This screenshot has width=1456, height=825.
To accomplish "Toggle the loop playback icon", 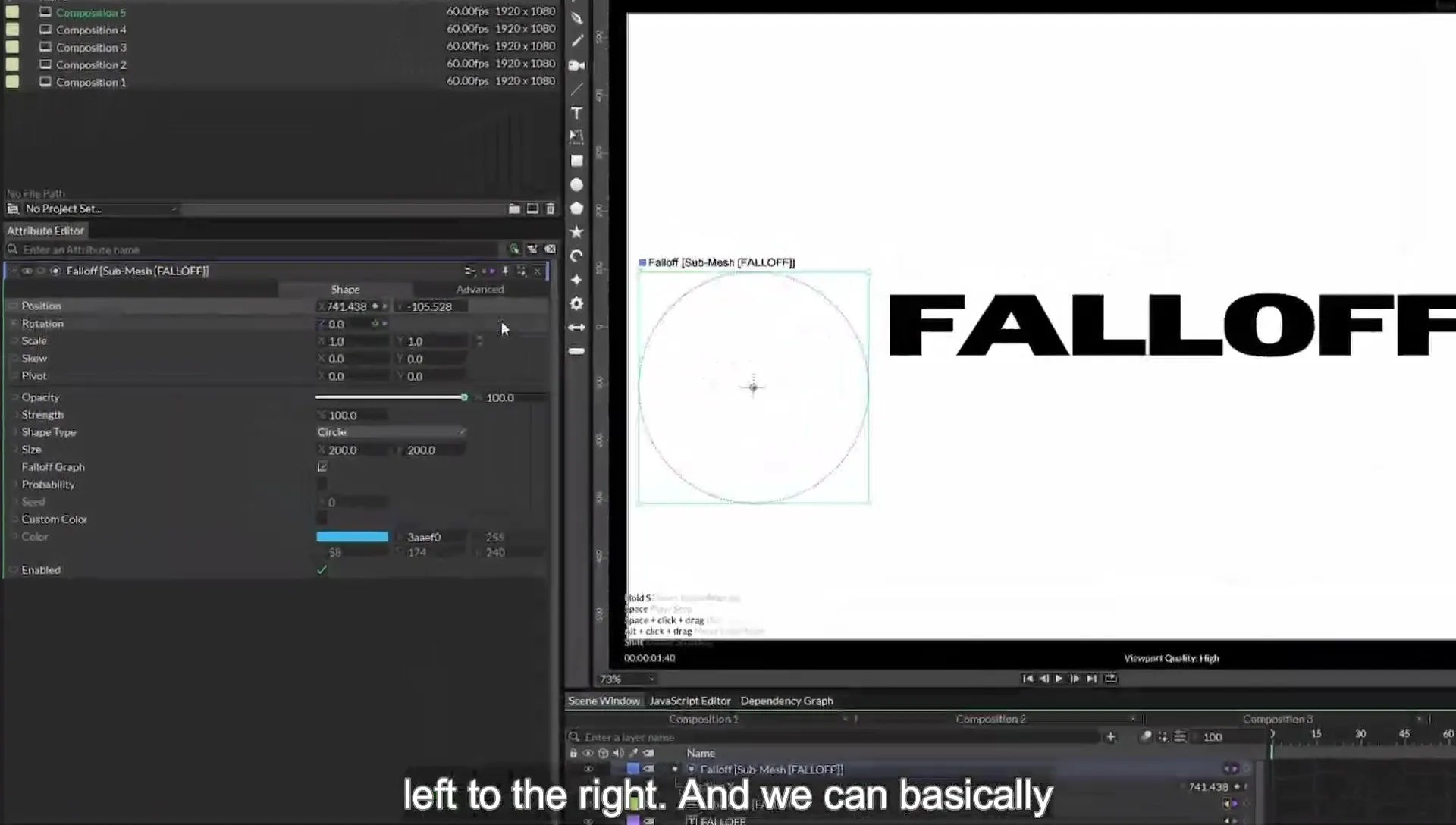I will tap(1111, 679).
